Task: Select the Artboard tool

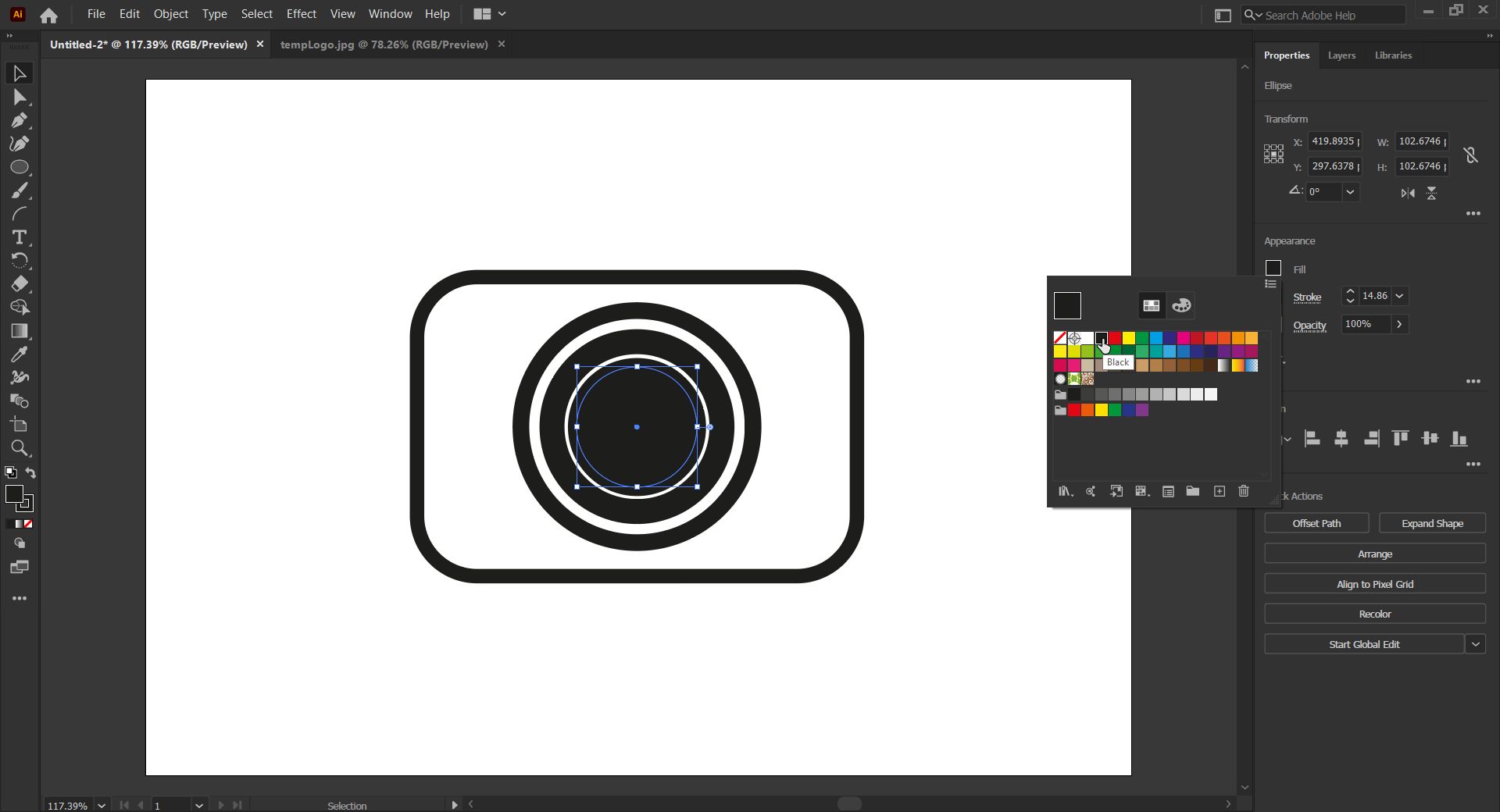Action: point(20,425)
